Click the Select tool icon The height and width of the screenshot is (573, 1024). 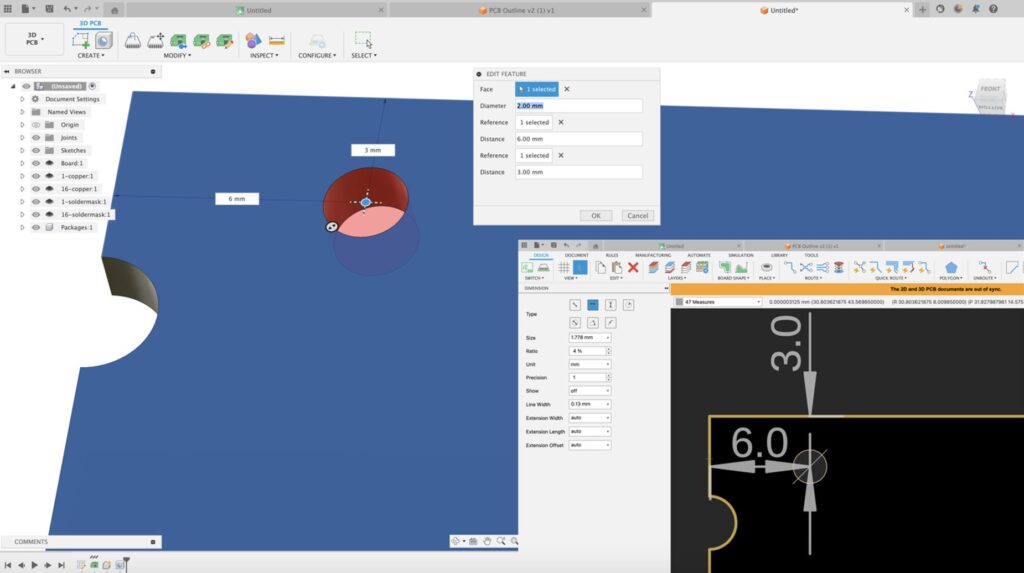coord(363,41)
